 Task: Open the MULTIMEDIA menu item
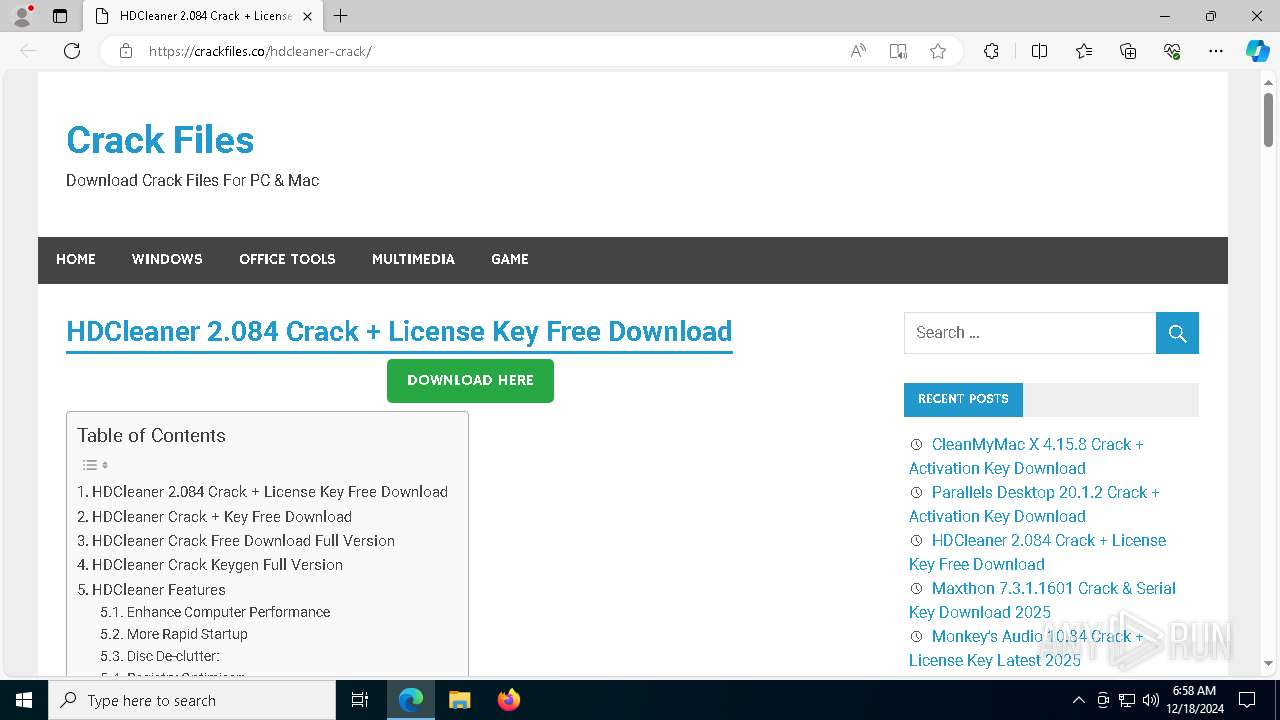coord(413,259)
